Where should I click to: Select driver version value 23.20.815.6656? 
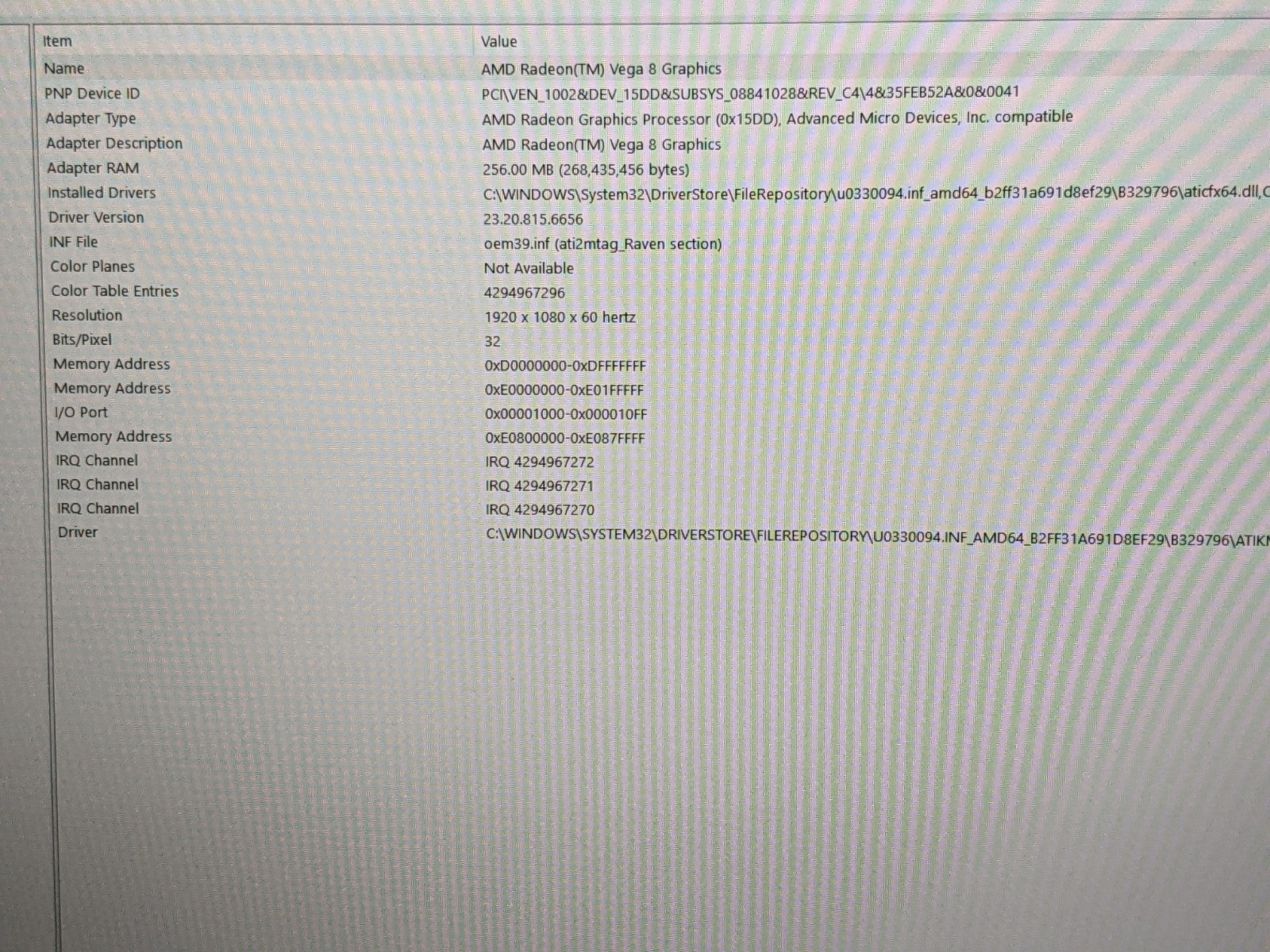[x=533, y=219]
